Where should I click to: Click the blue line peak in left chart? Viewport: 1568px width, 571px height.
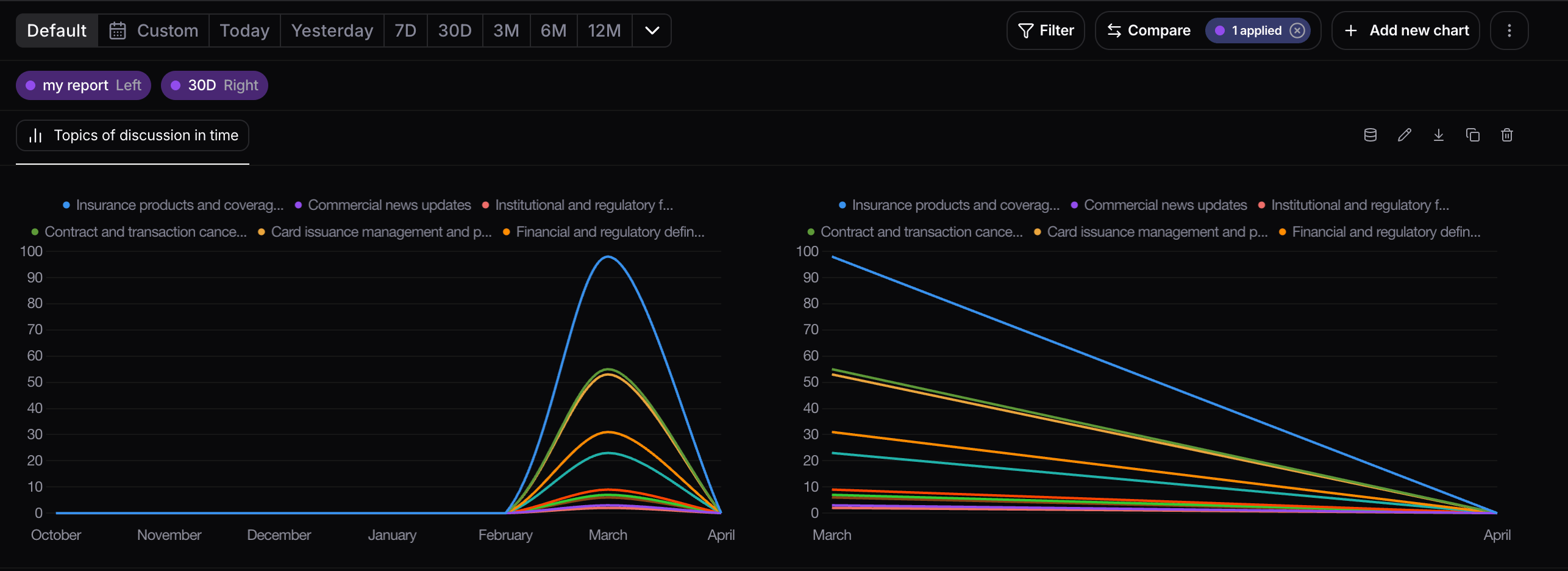tap(608, 257)
